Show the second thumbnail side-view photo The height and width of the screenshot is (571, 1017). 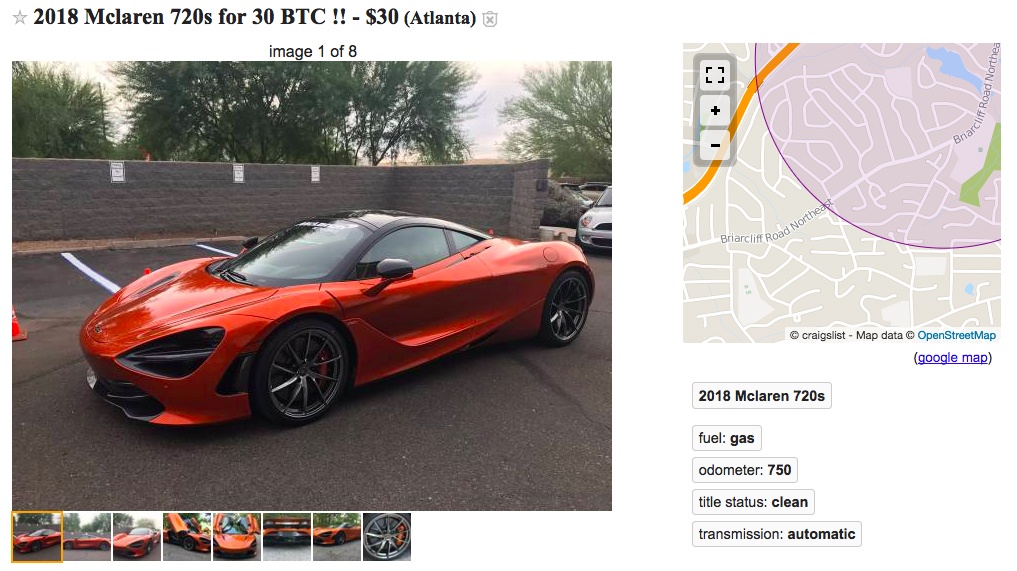[87, 537]
